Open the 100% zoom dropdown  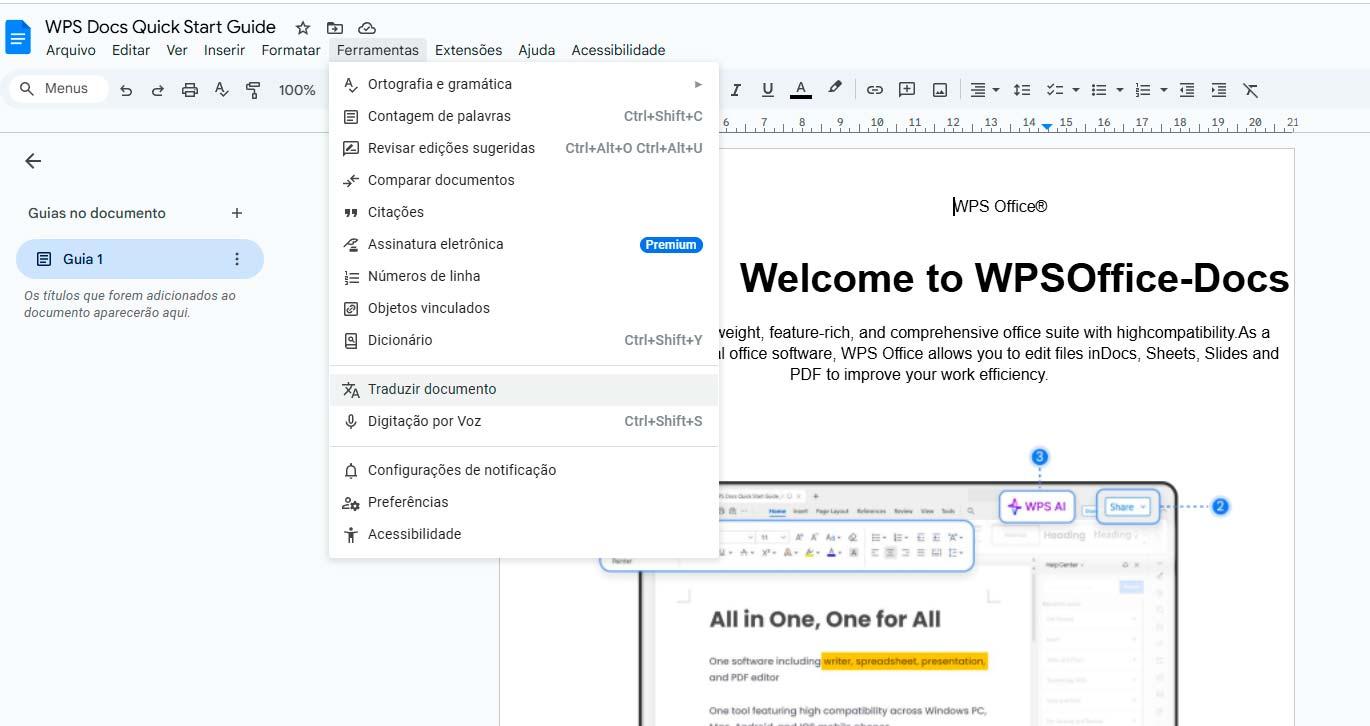[296, 89]
